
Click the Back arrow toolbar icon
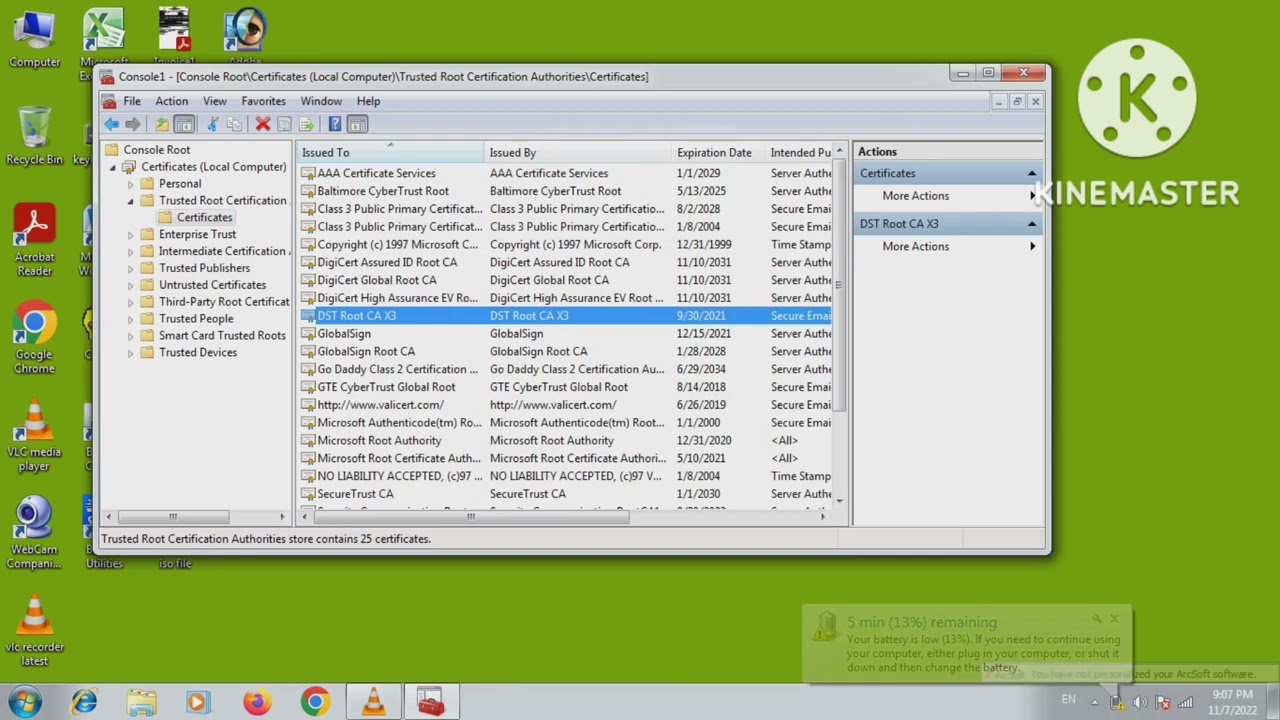(112, 124)
